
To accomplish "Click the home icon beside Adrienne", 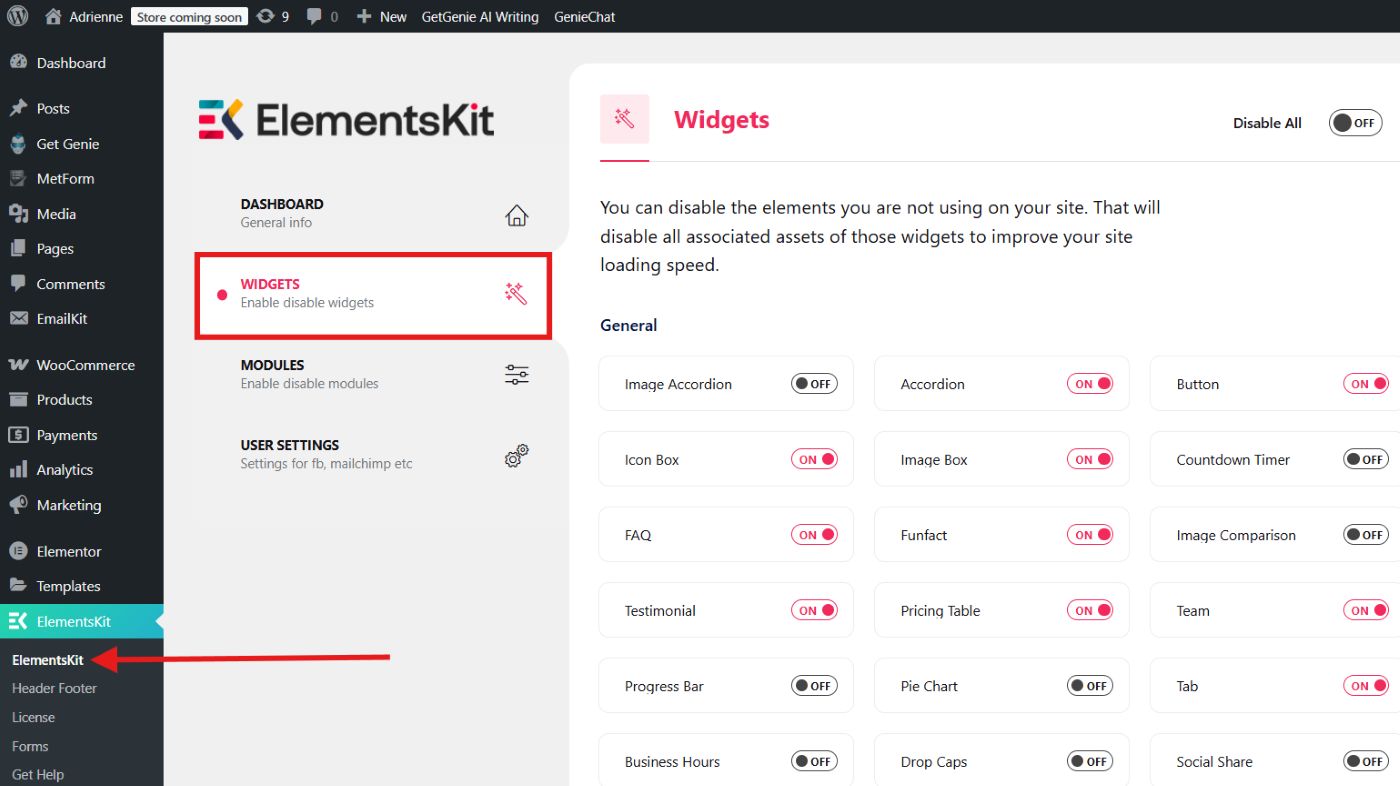I will click(x=54, y=16).
